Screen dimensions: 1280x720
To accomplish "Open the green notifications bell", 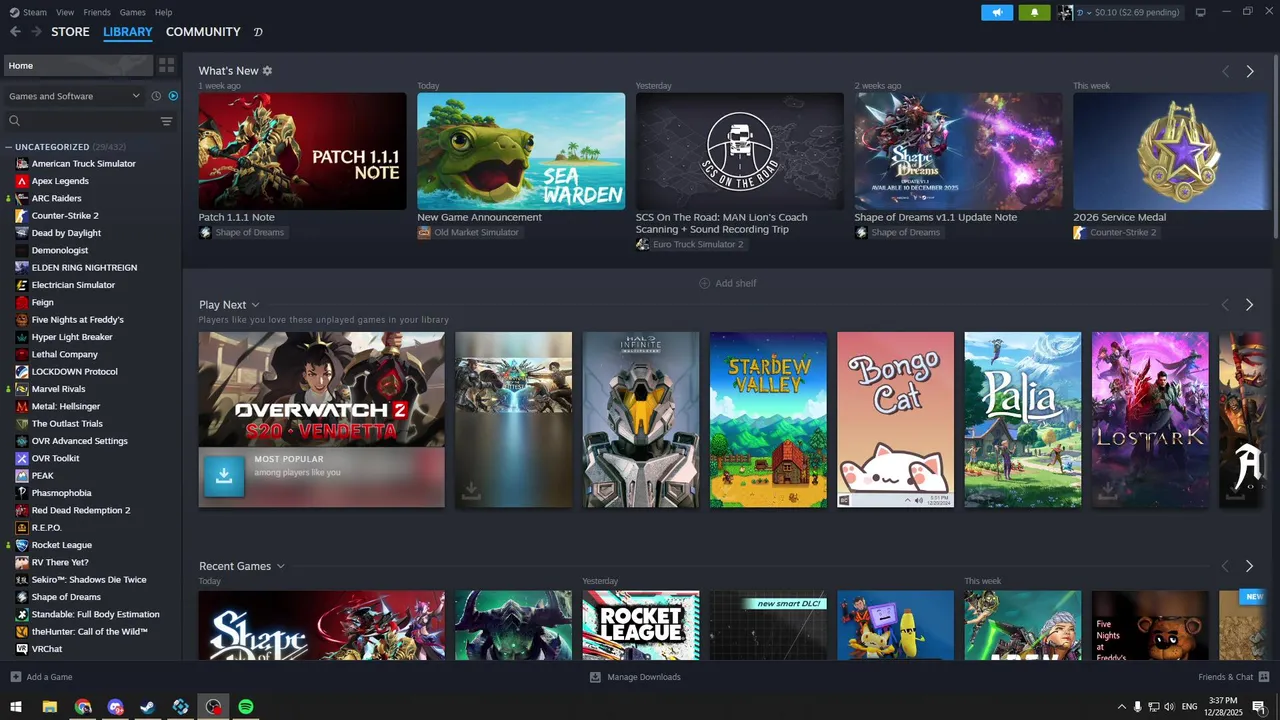I will 1034,12.
